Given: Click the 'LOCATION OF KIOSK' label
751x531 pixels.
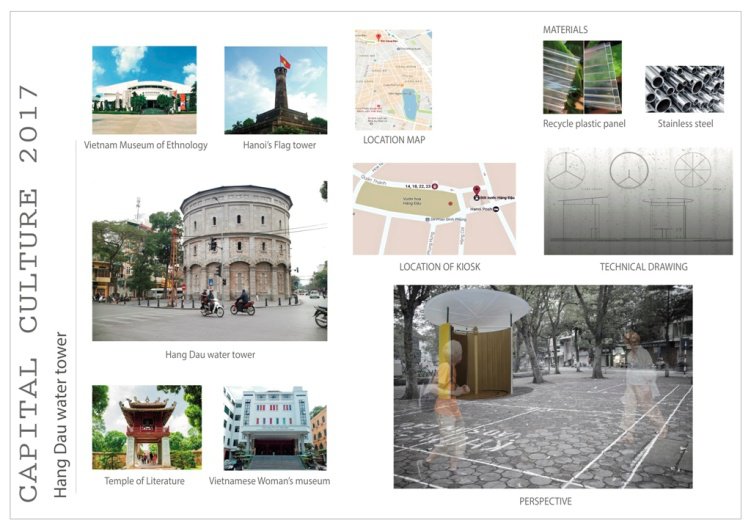Looking at the screenshot, I should (x=440, y=267).
